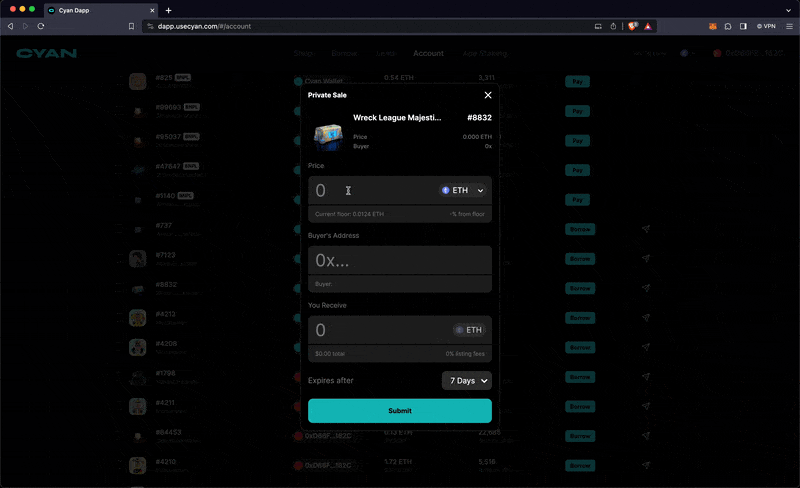800x488 pixels.
Task: Click the VPN button
Action: click(x=766, y=26)
